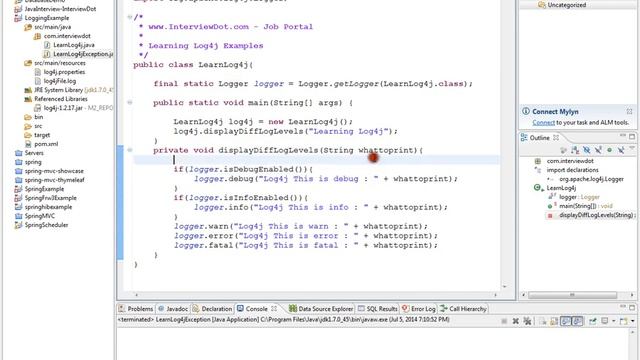Open the Call Hierarchy tab
This screenshot has width=640, height=360.
[463, 309]
